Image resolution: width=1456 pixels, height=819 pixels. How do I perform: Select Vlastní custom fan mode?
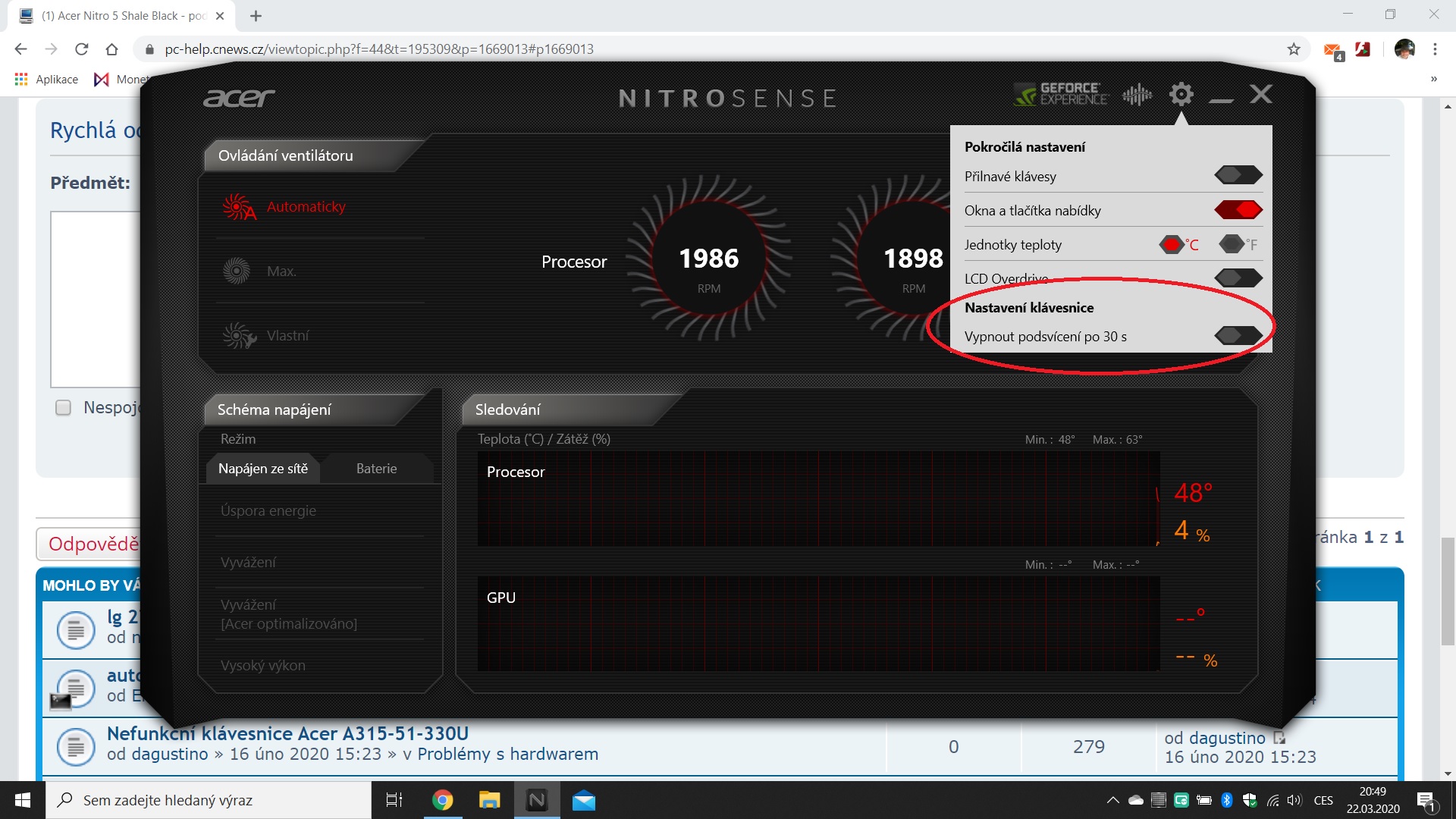287,335
